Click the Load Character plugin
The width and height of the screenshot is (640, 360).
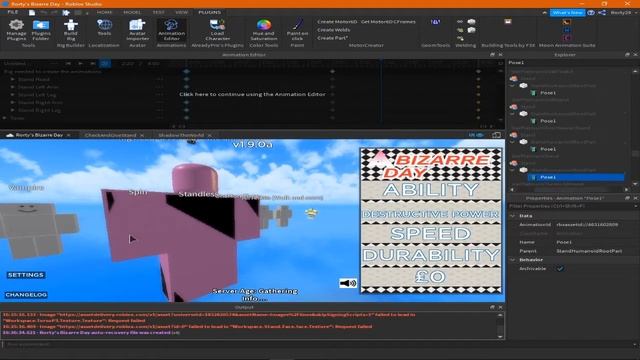point(217,30)
